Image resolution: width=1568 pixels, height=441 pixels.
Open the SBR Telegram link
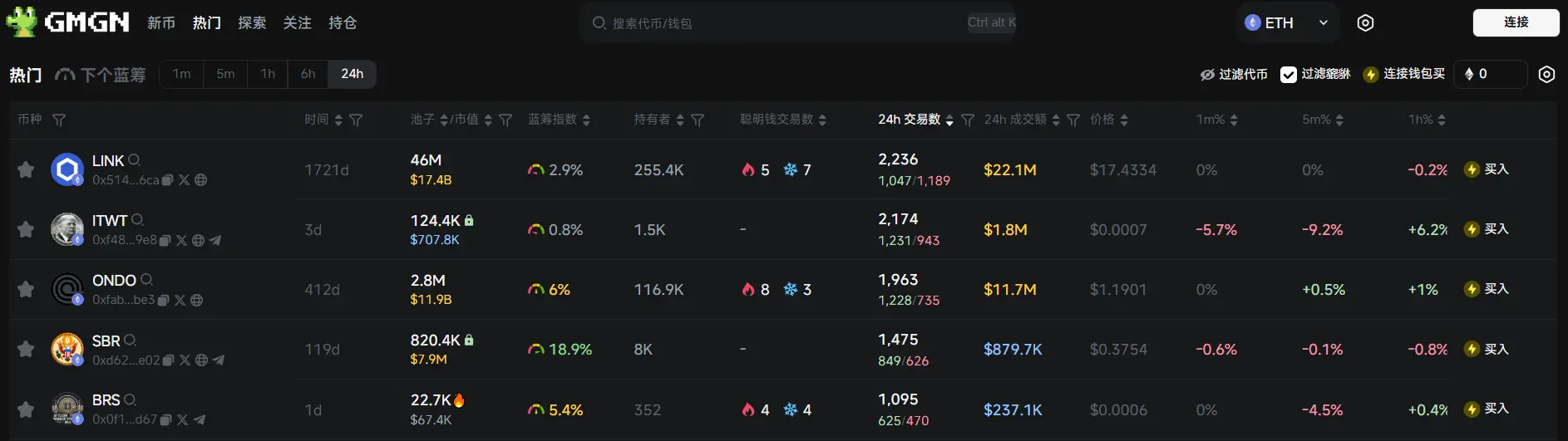click(x=219, y=360)
